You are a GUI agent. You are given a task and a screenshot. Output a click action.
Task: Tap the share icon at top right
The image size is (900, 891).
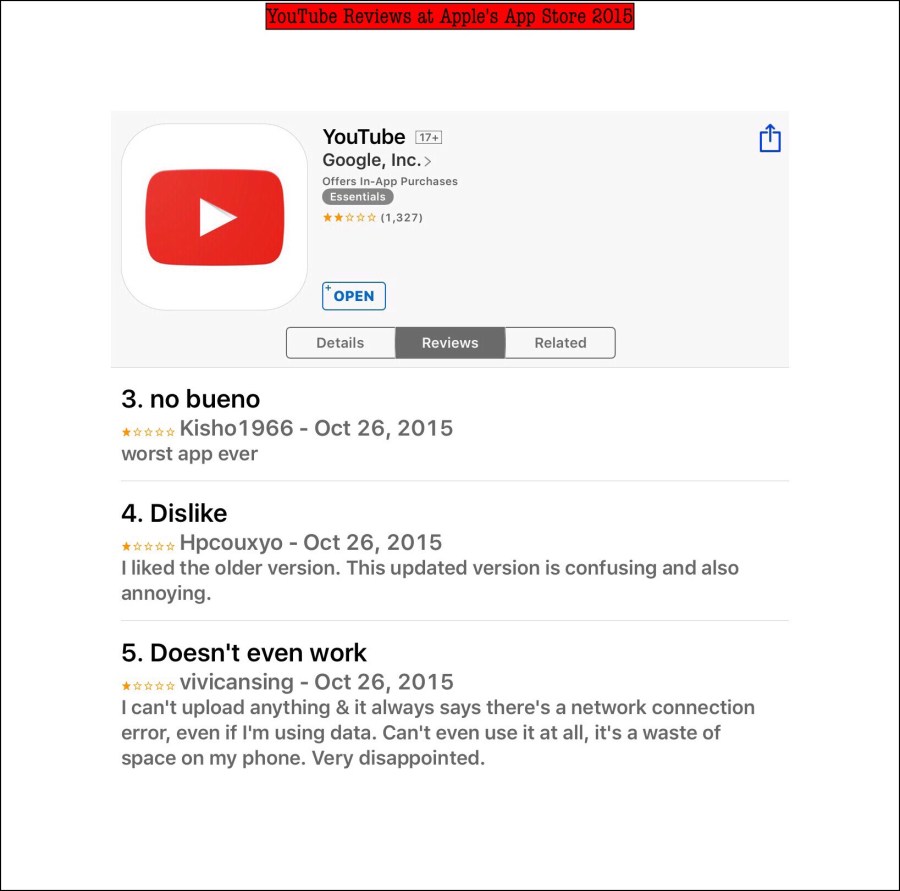[x=770, y=138]
